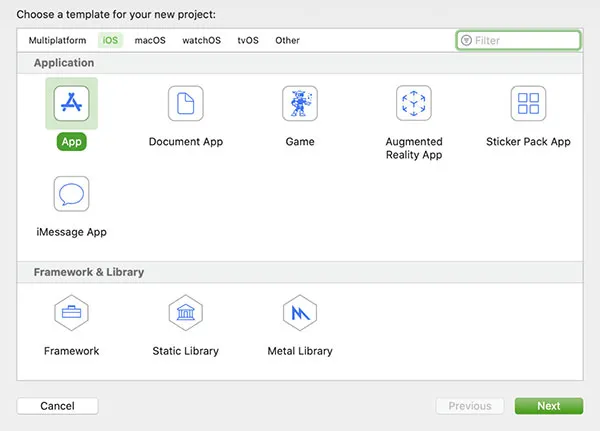Select the Framework template icon
Screen dimensions: 600x431
71,313
